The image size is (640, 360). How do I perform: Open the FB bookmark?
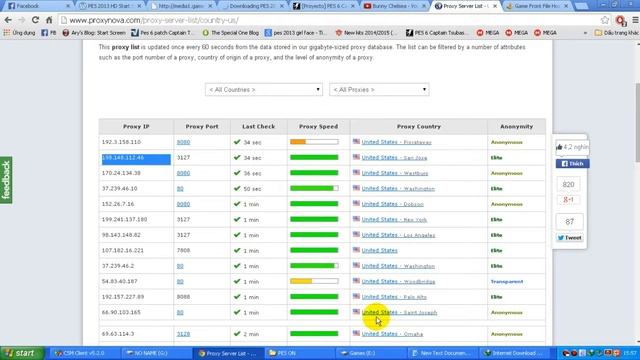point(49,33)
